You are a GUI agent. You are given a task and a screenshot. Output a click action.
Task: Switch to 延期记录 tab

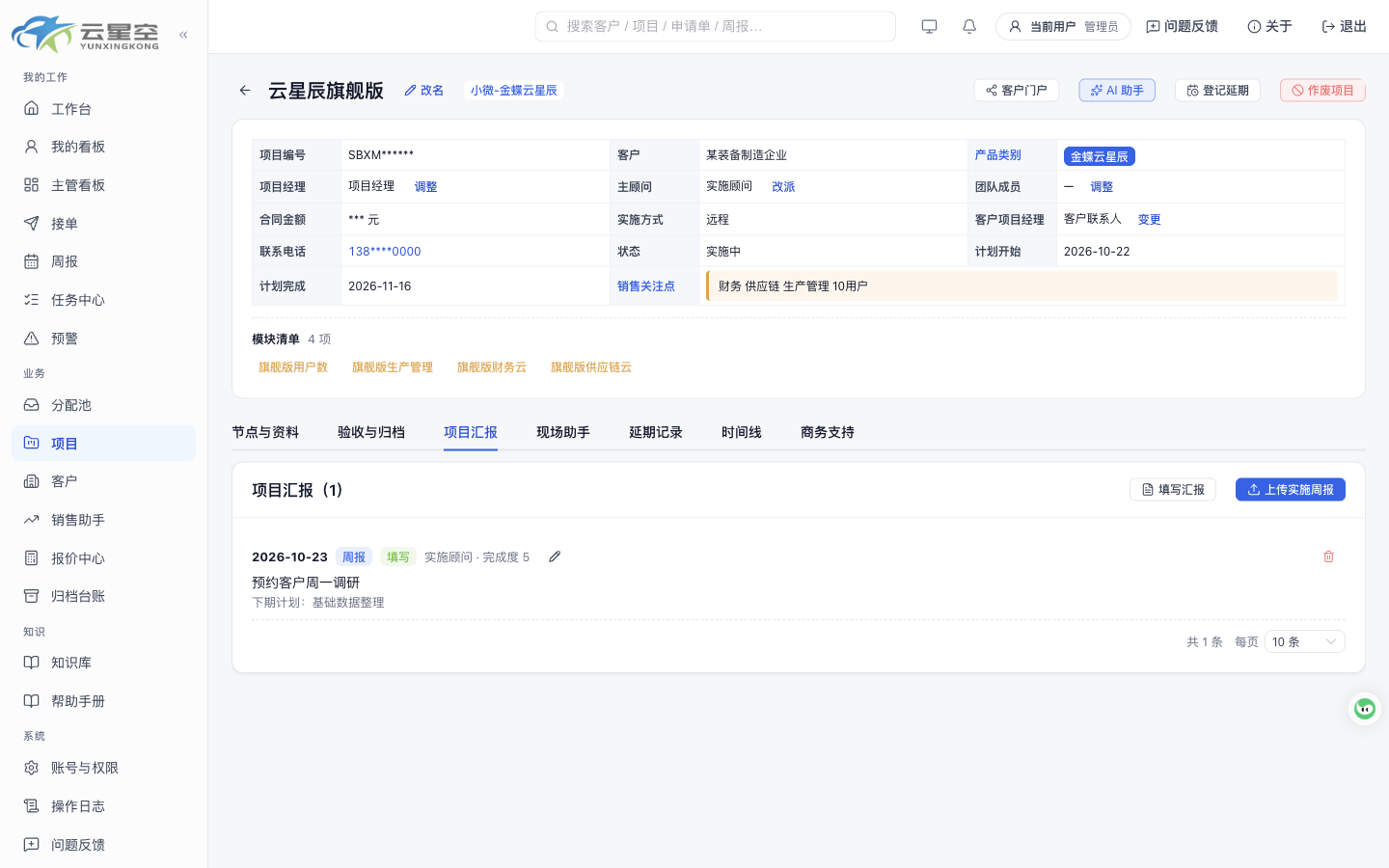coord(656,432)
